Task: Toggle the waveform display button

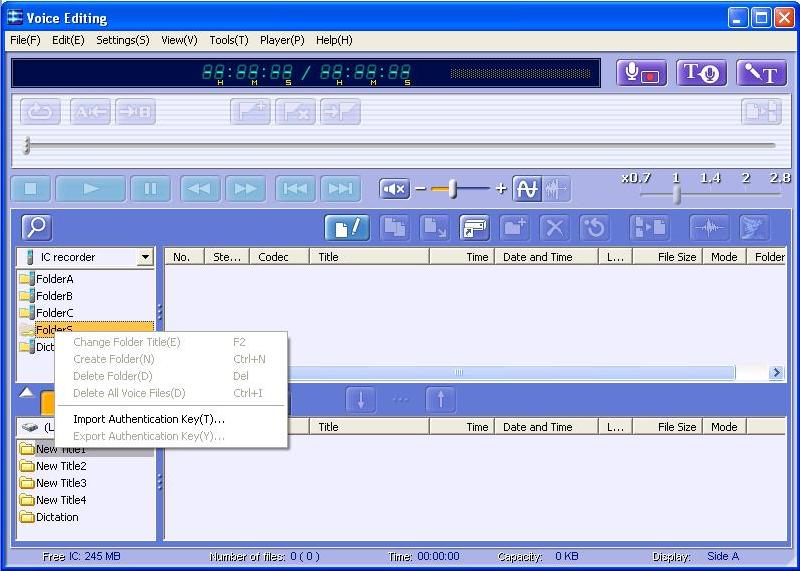Action: 556,189
